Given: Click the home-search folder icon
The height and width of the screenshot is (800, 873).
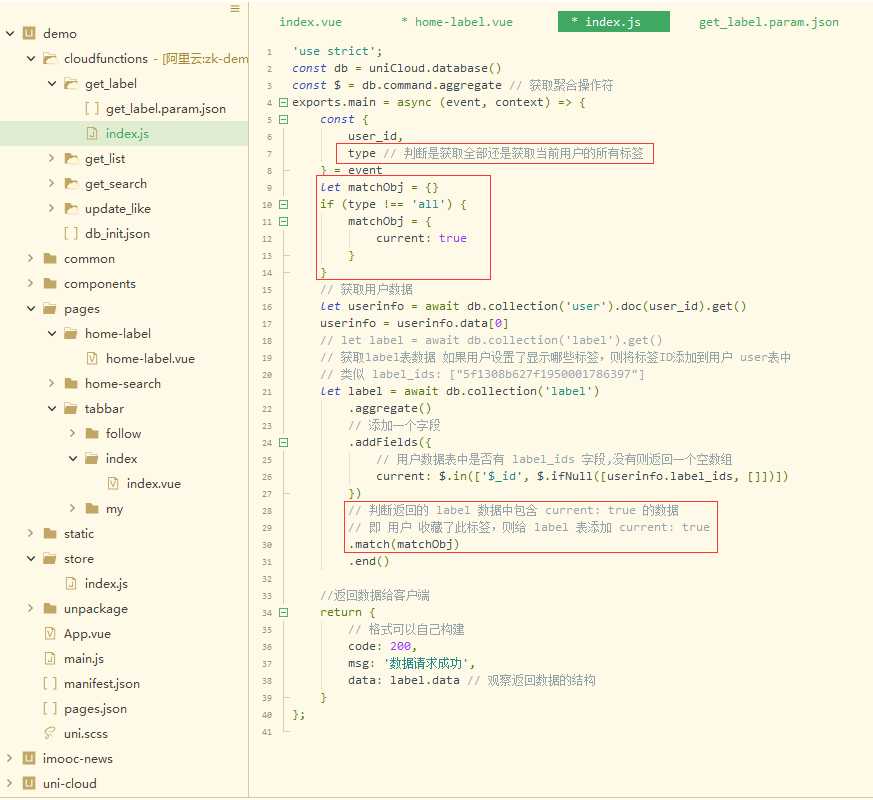Looking at the screenshot, I should tap(71, 384).
